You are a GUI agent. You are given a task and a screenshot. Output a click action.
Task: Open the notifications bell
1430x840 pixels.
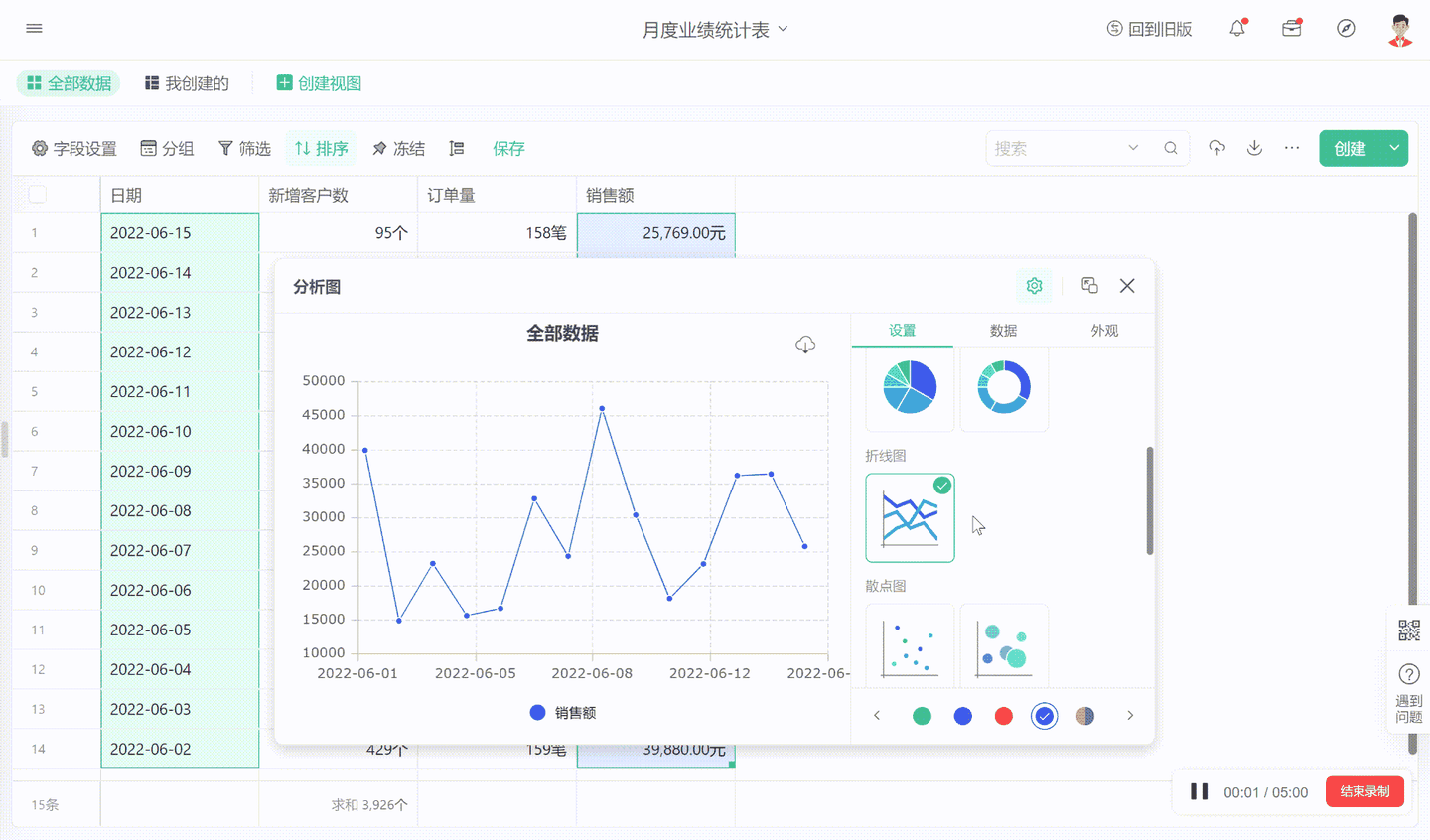point(1237,29)
